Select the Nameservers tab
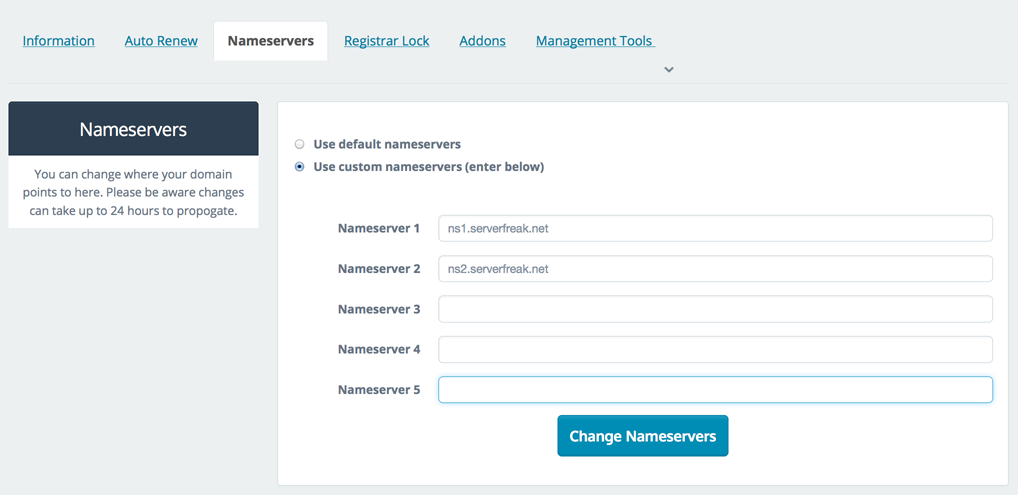1018x495 pixels. click(271, 41)
